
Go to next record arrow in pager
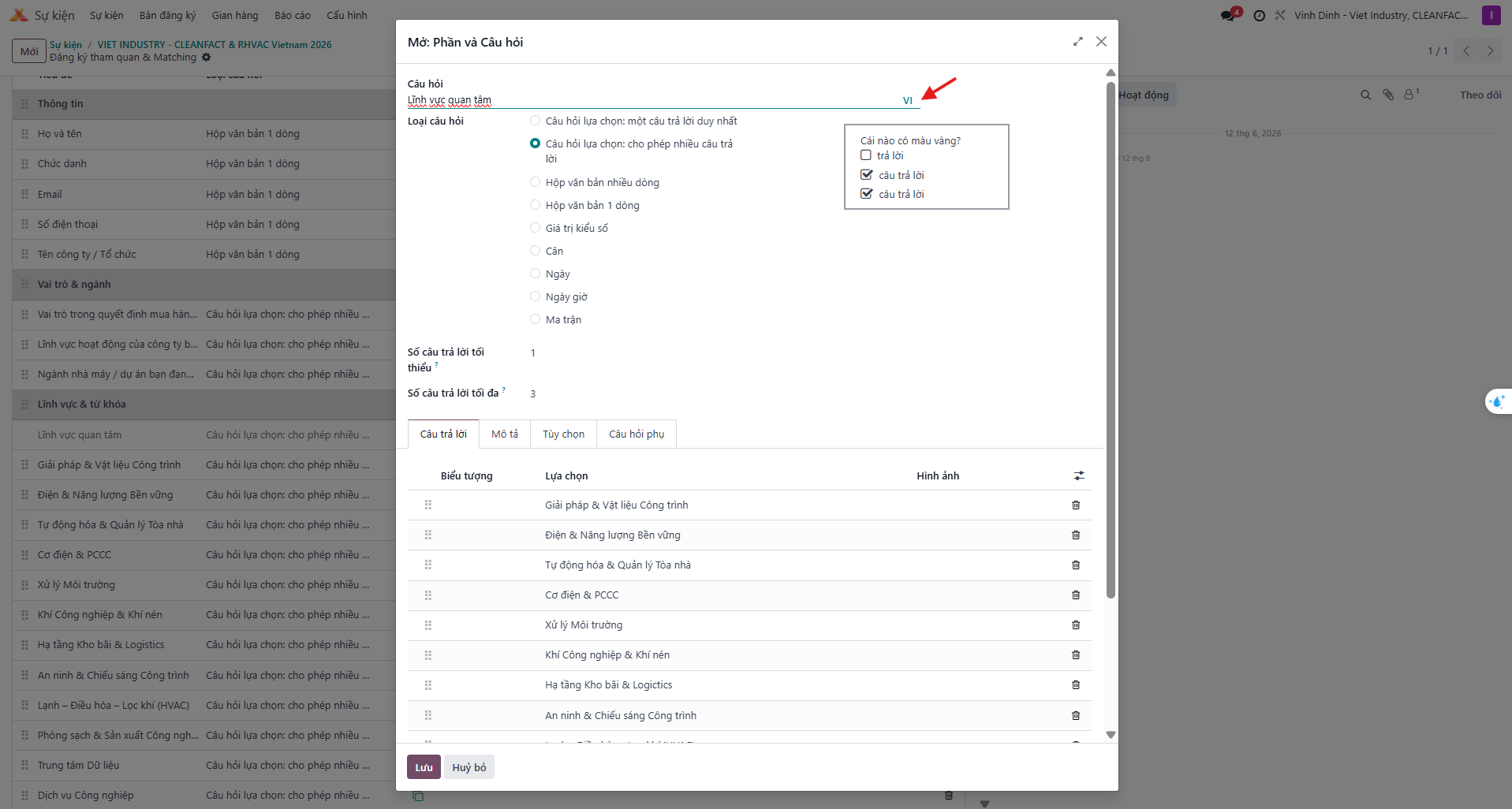click(x=1491, y=51)
